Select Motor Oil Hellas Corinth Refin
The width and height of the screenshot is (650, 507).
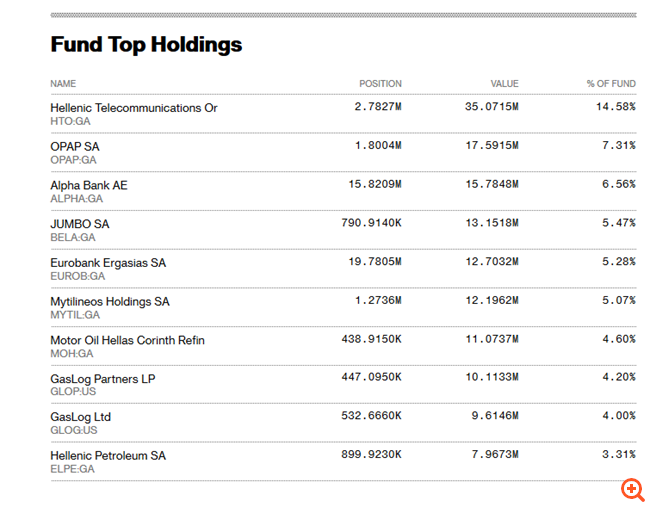coord(127,340)
